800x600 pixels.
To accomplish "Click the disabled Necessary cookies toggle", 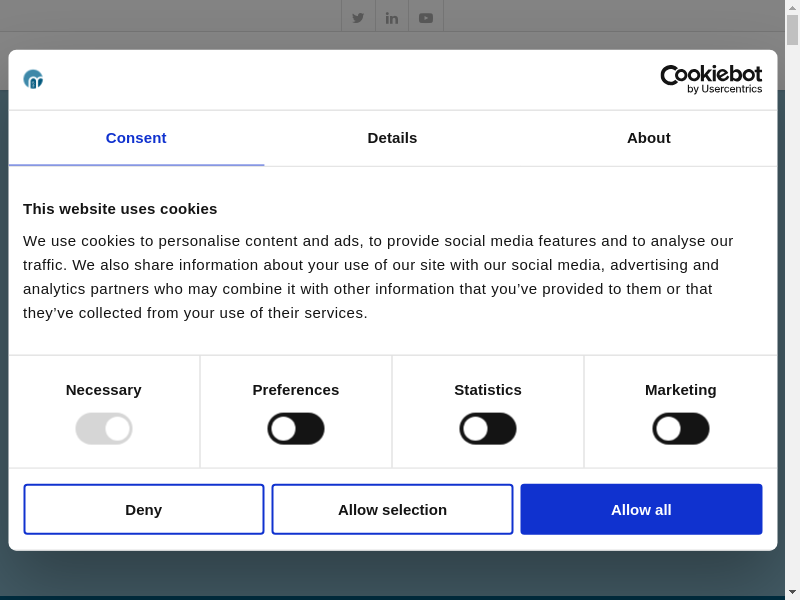I will coord(104,429).
